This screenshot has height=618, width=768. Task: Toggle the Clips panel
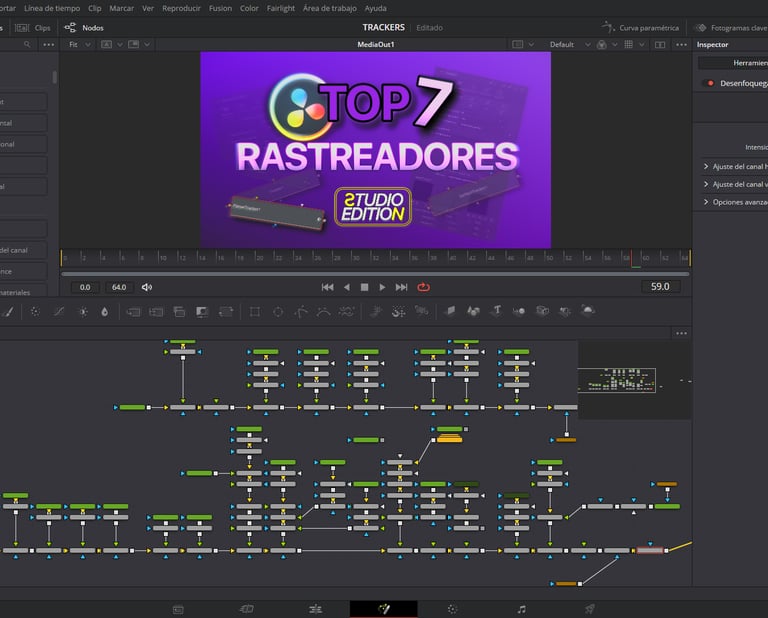pyautogui.click(x=33, y=27)
